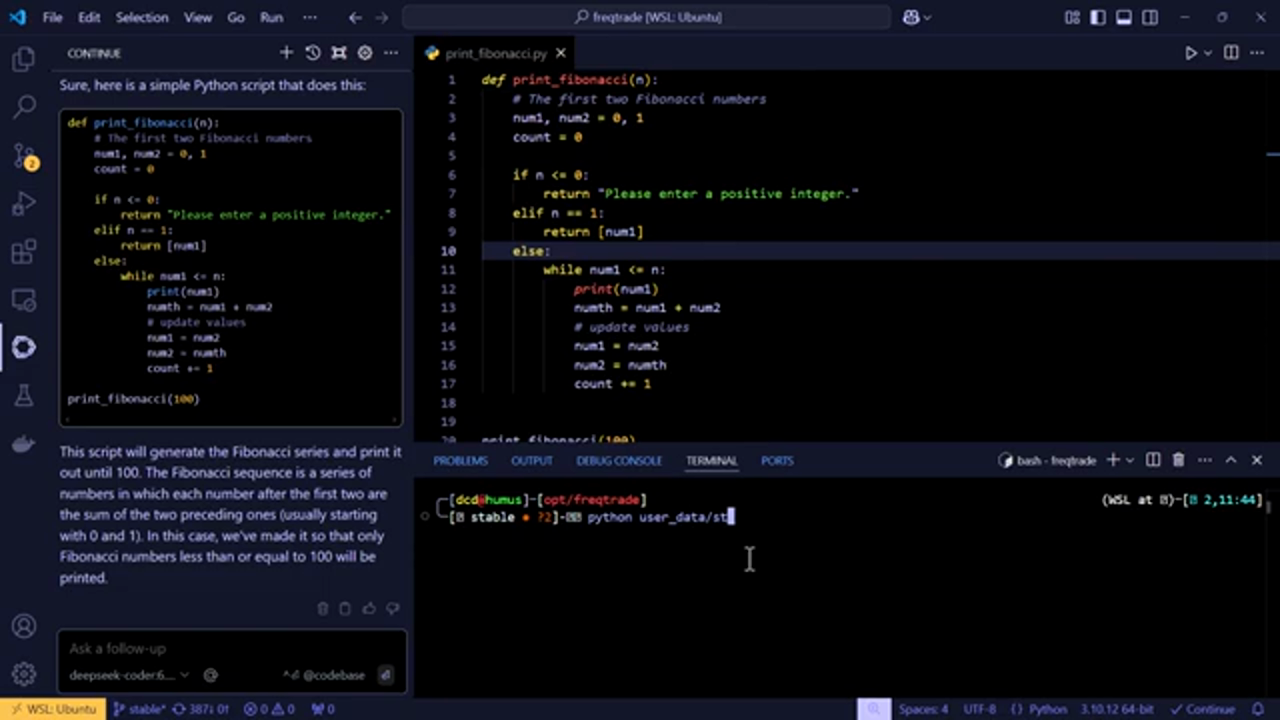Open notifications bell in status bar

coord(1256,709)
